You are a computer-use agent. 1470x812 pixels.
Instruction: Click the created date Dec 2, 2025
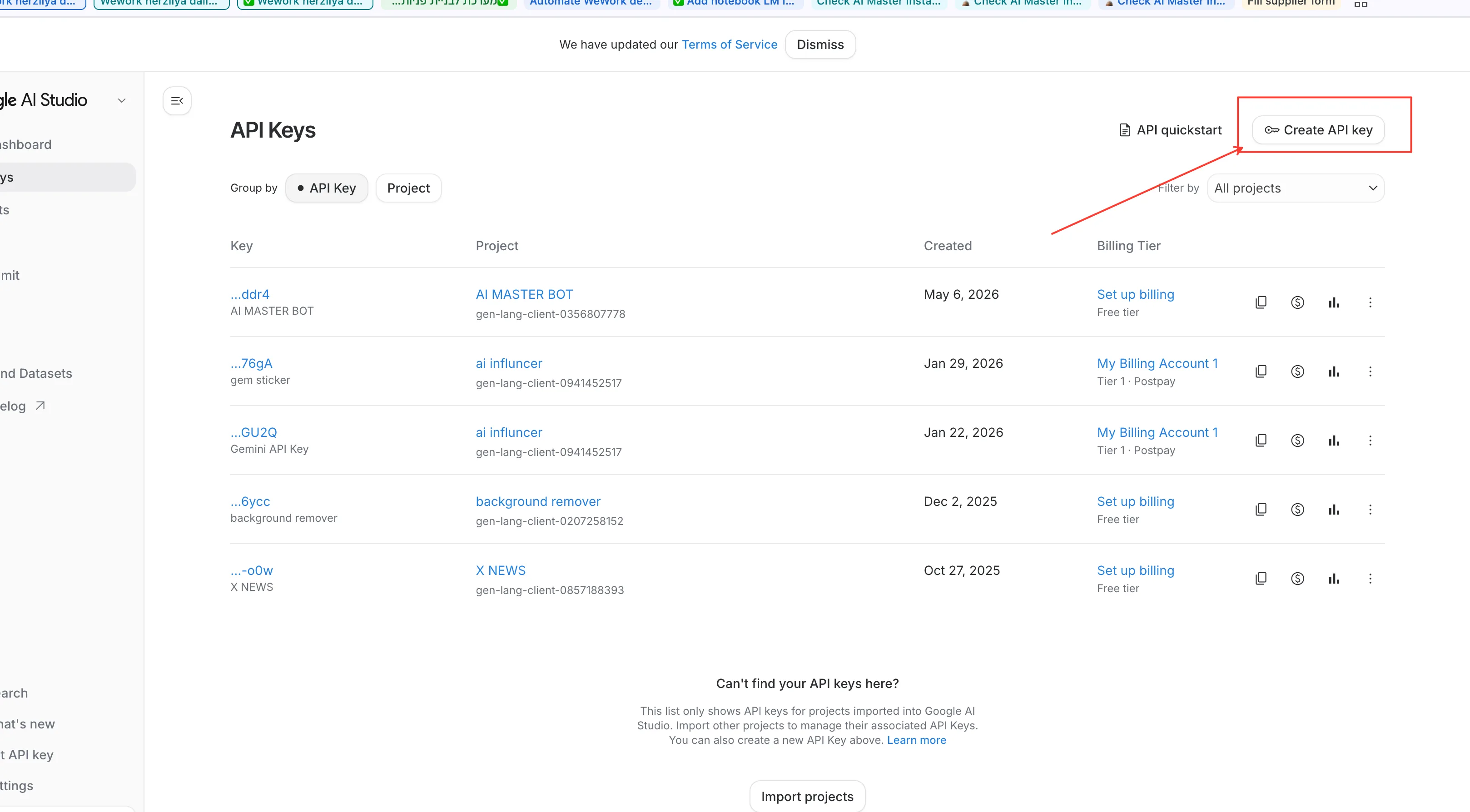click(x=960, y=501)
